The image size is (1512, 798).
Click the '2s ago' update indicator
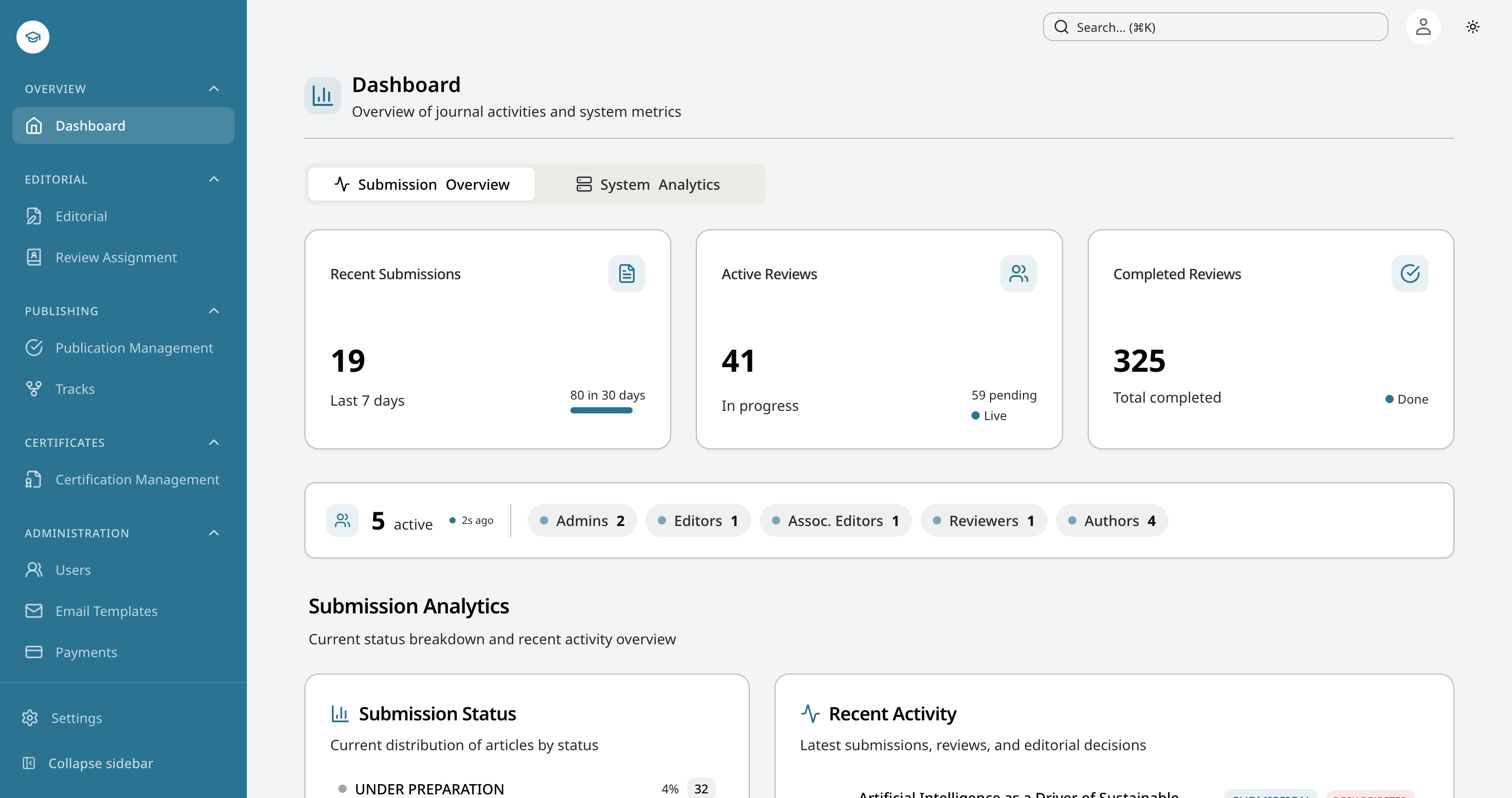pos(471,520)
